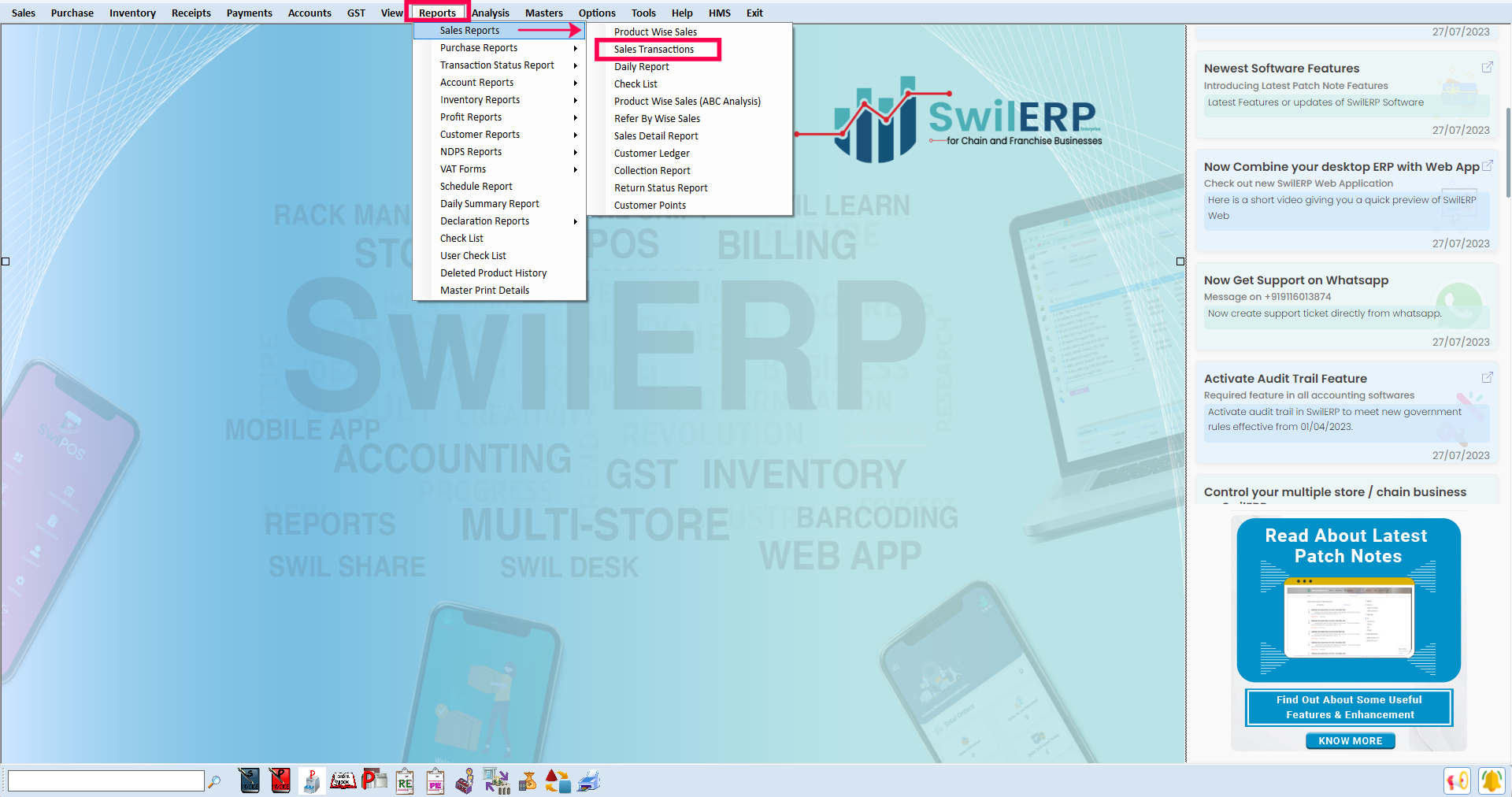Viewport: 1512px width, 797px height.
Task: Expand the Sales Reports submenu
Action: (499, 31)
